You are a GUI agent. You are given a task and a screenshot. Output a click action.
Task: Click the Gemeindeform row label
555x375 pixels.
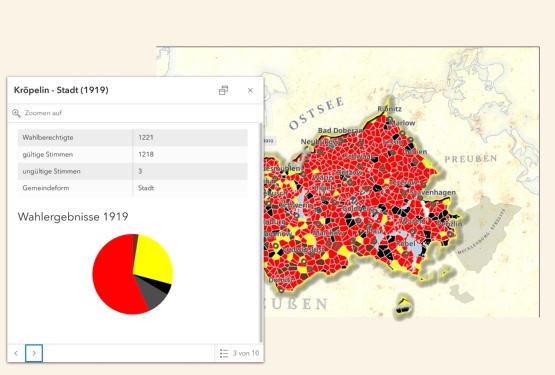(46, 188)
